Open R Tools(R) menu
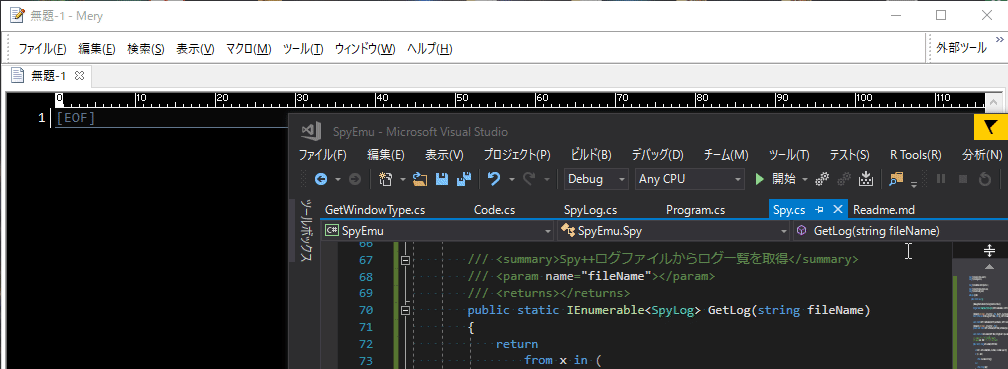 coord(915,155)
